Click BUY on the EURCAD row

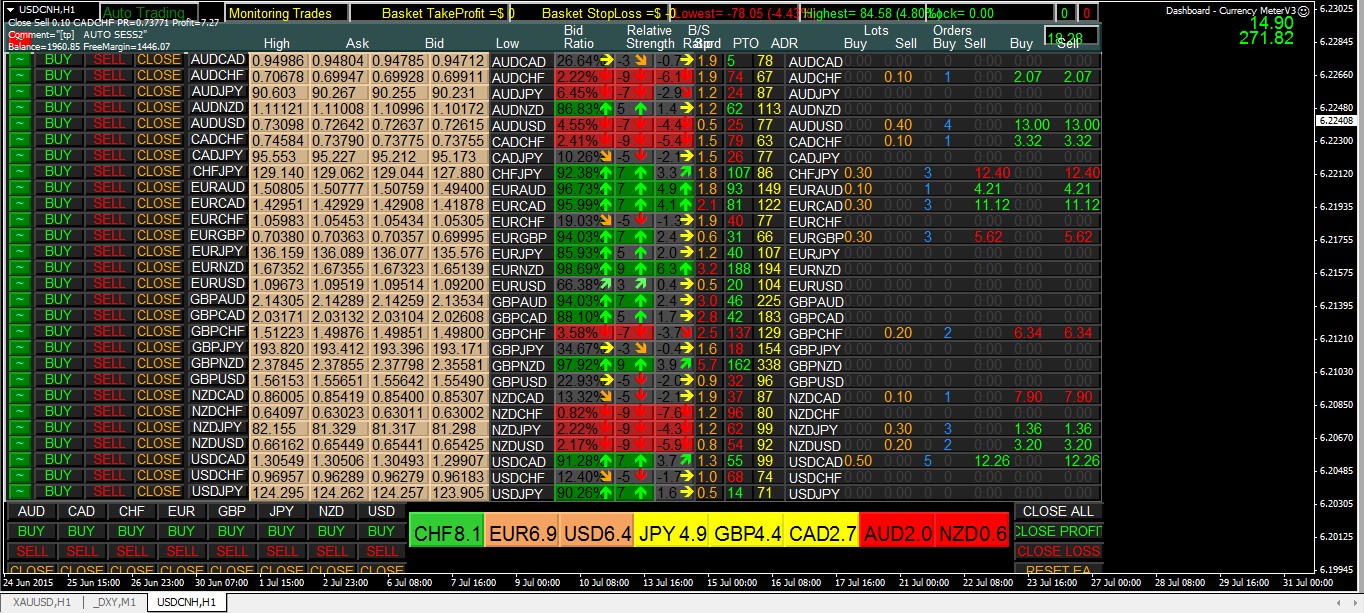pyautogui.click(x=59, y=204)
